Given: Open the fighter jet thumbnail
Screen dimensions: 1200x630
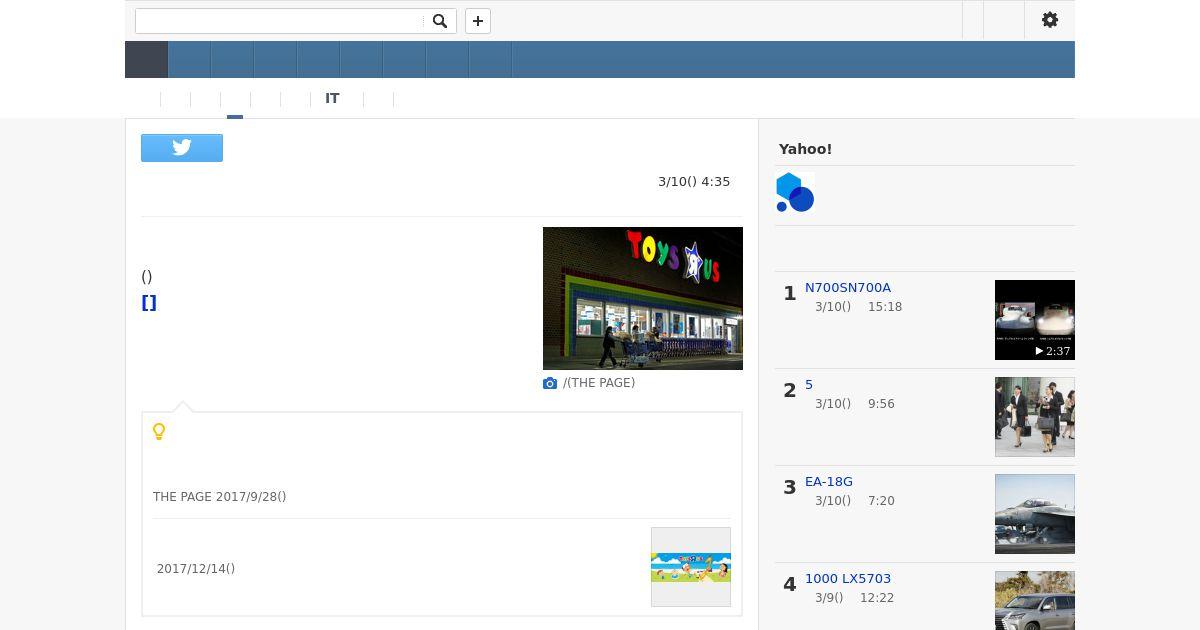Looking at the screenshot, I should [x=1035, y=514].
